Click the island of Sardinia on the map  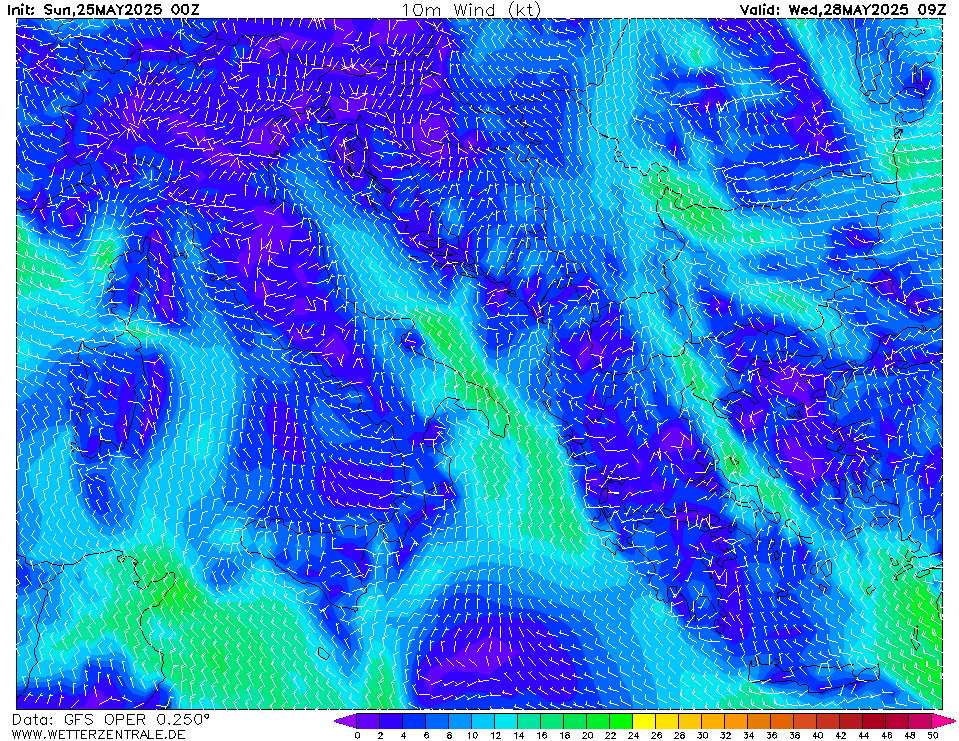(x=110, y=397)
